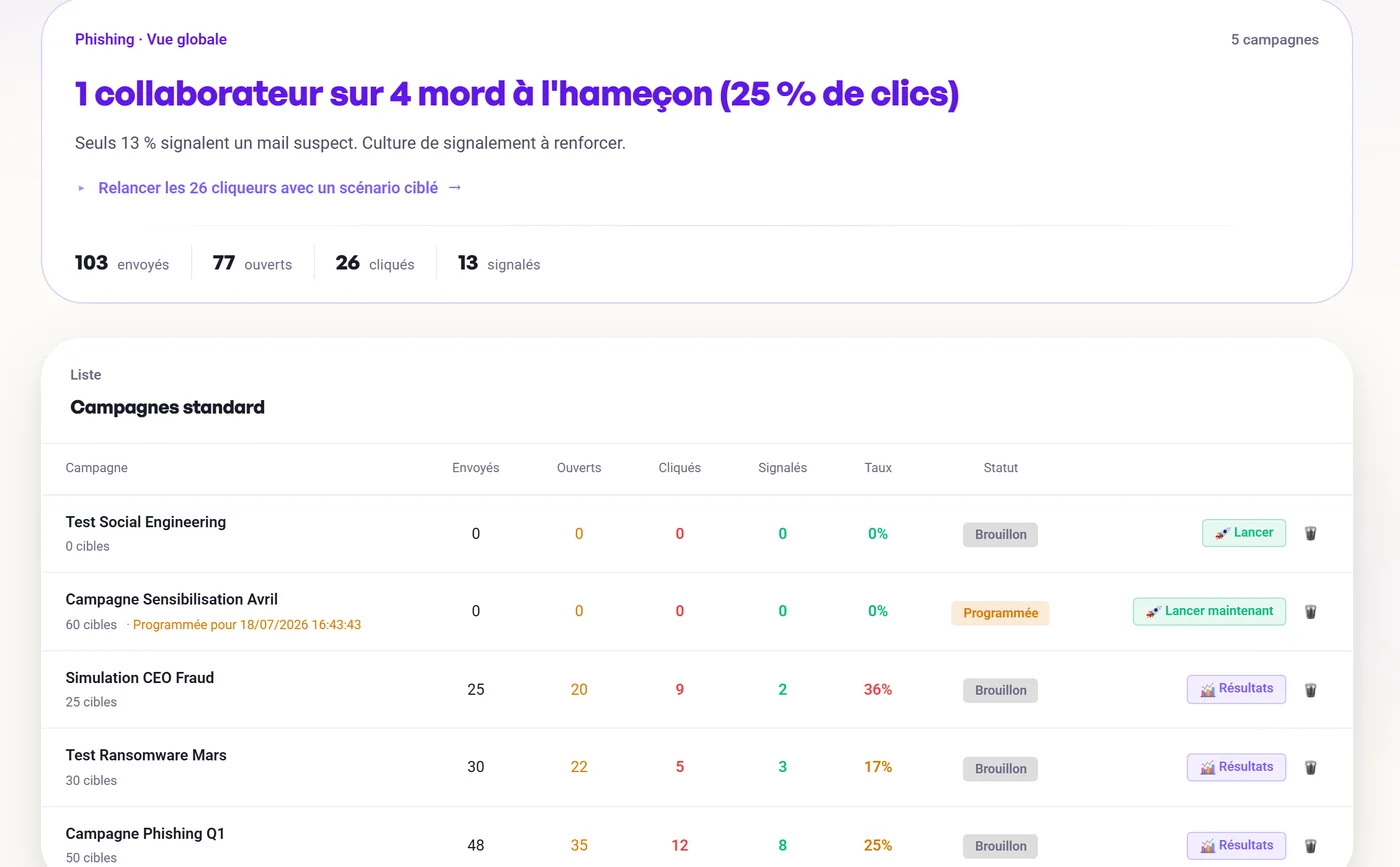Select Campagne Sensibilisation Avril campaign name

[172, 599]
